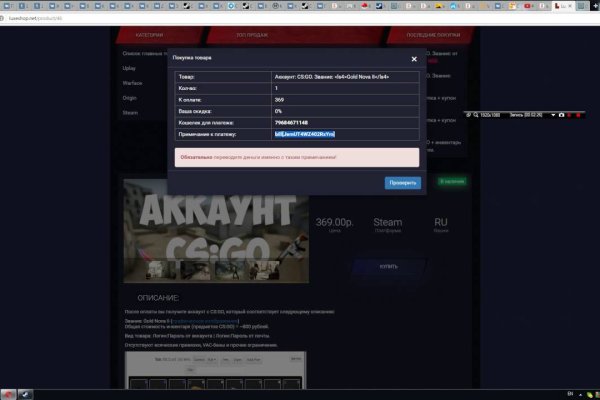This screenshot has height=400, width=600.
Task: Select Uplay in the category list
Action: 129,68
